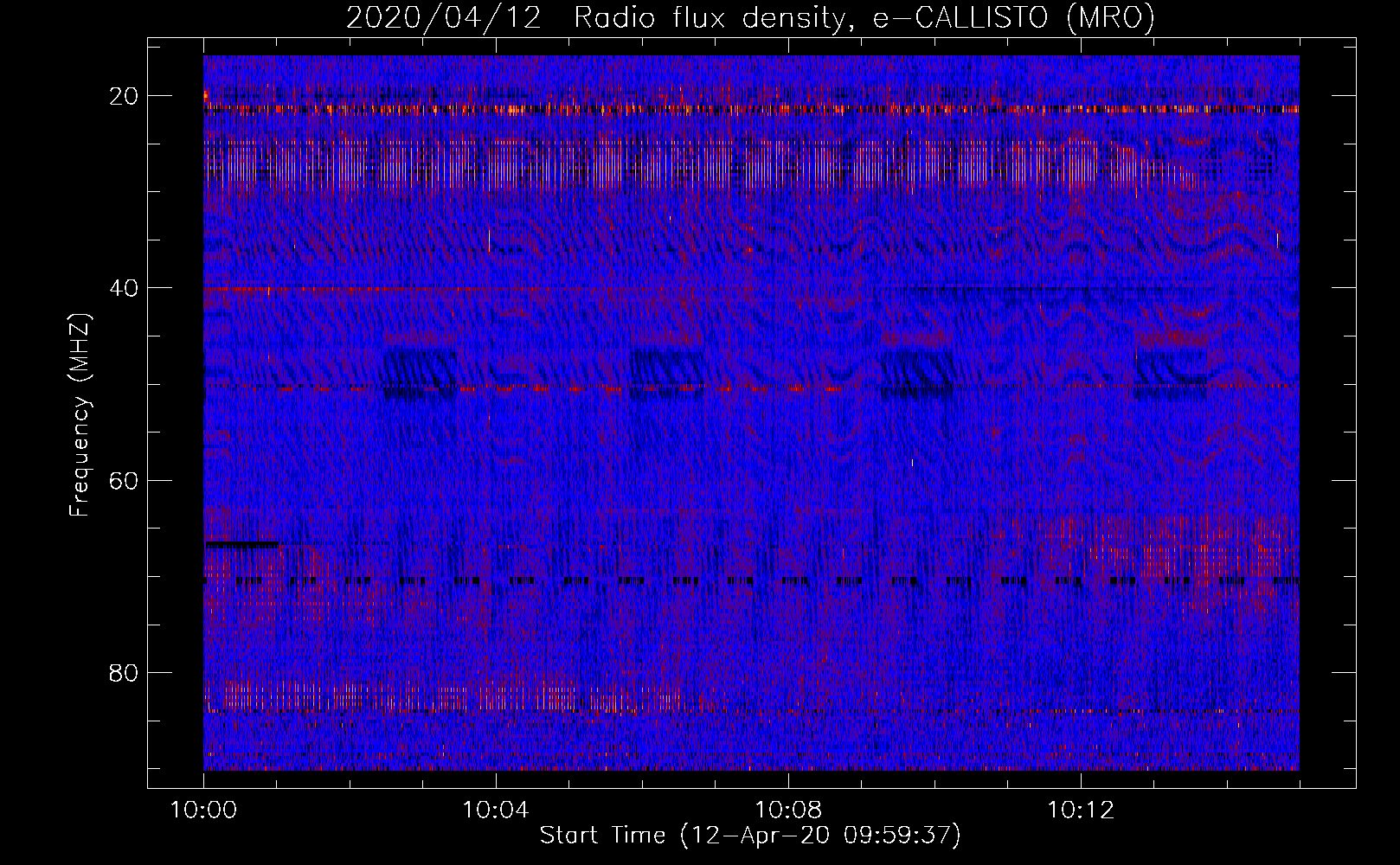Image resolution: width=1400 pixels, height=865 pixels.
Task: Select the 10:12 time tick label
Action: click(x=1080, y=811)
